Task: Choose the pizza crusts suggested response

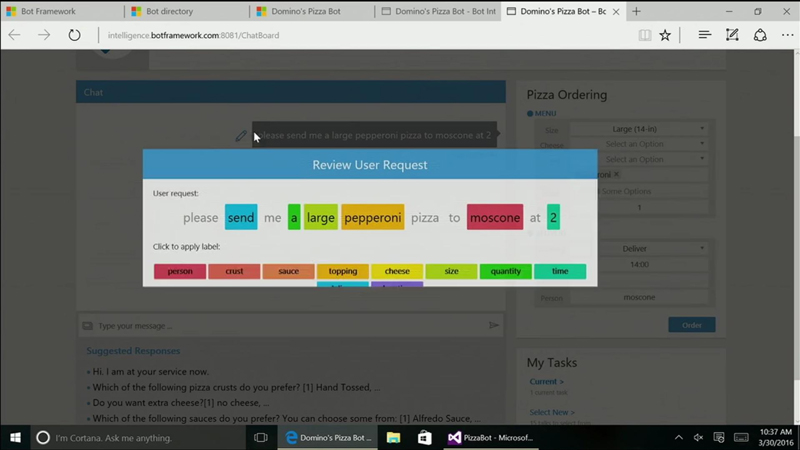Action: tap(236, 387)
